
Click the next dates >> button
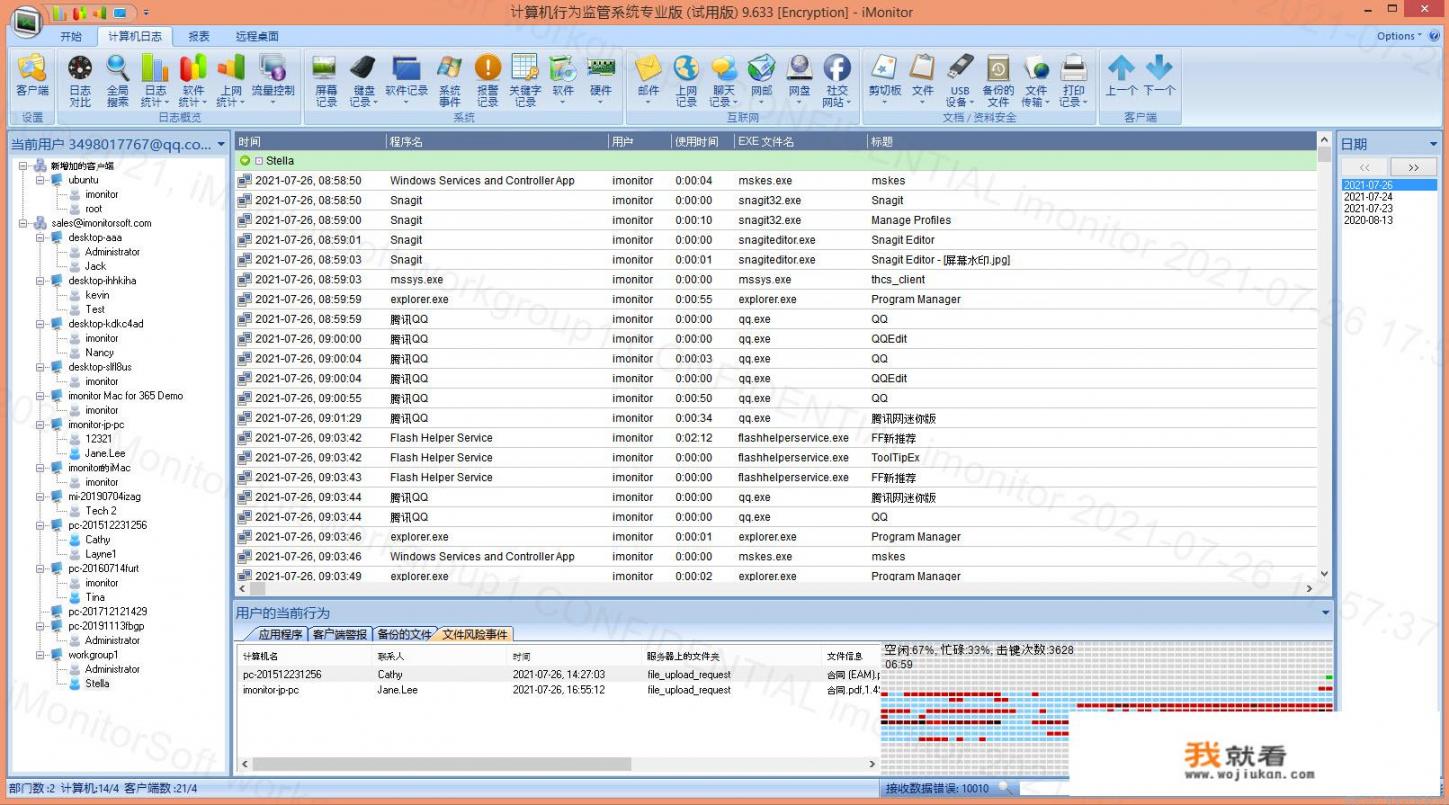pos(1413,167)
